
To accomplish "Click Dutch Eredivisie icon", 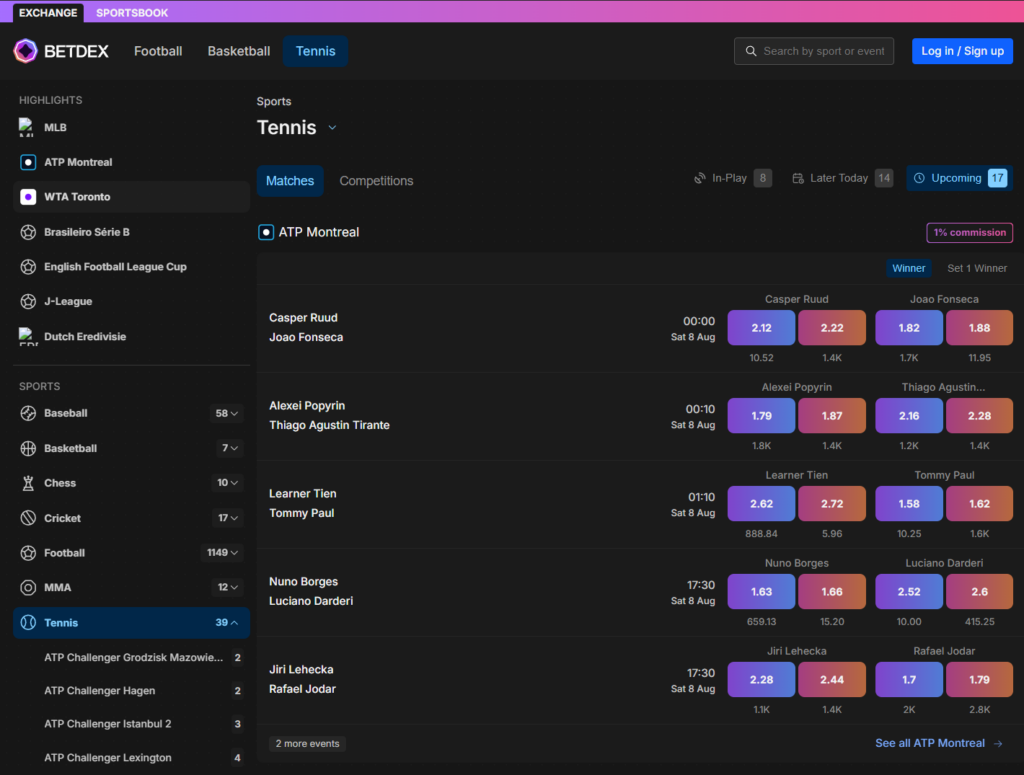I will (27, 336).
